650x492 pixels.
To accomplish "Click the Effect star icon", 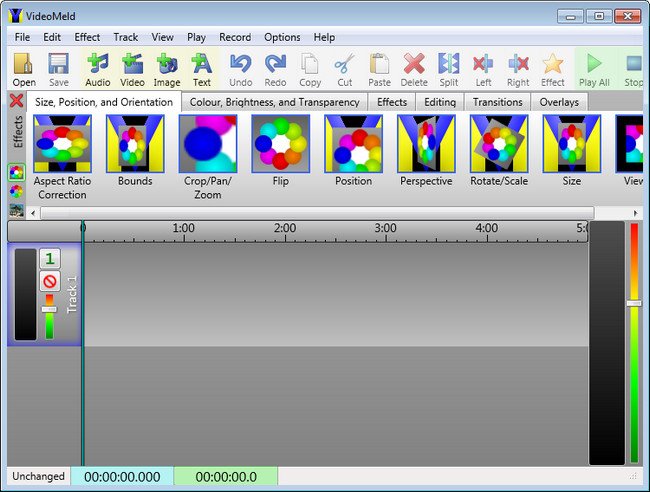I will pos(553,70).
